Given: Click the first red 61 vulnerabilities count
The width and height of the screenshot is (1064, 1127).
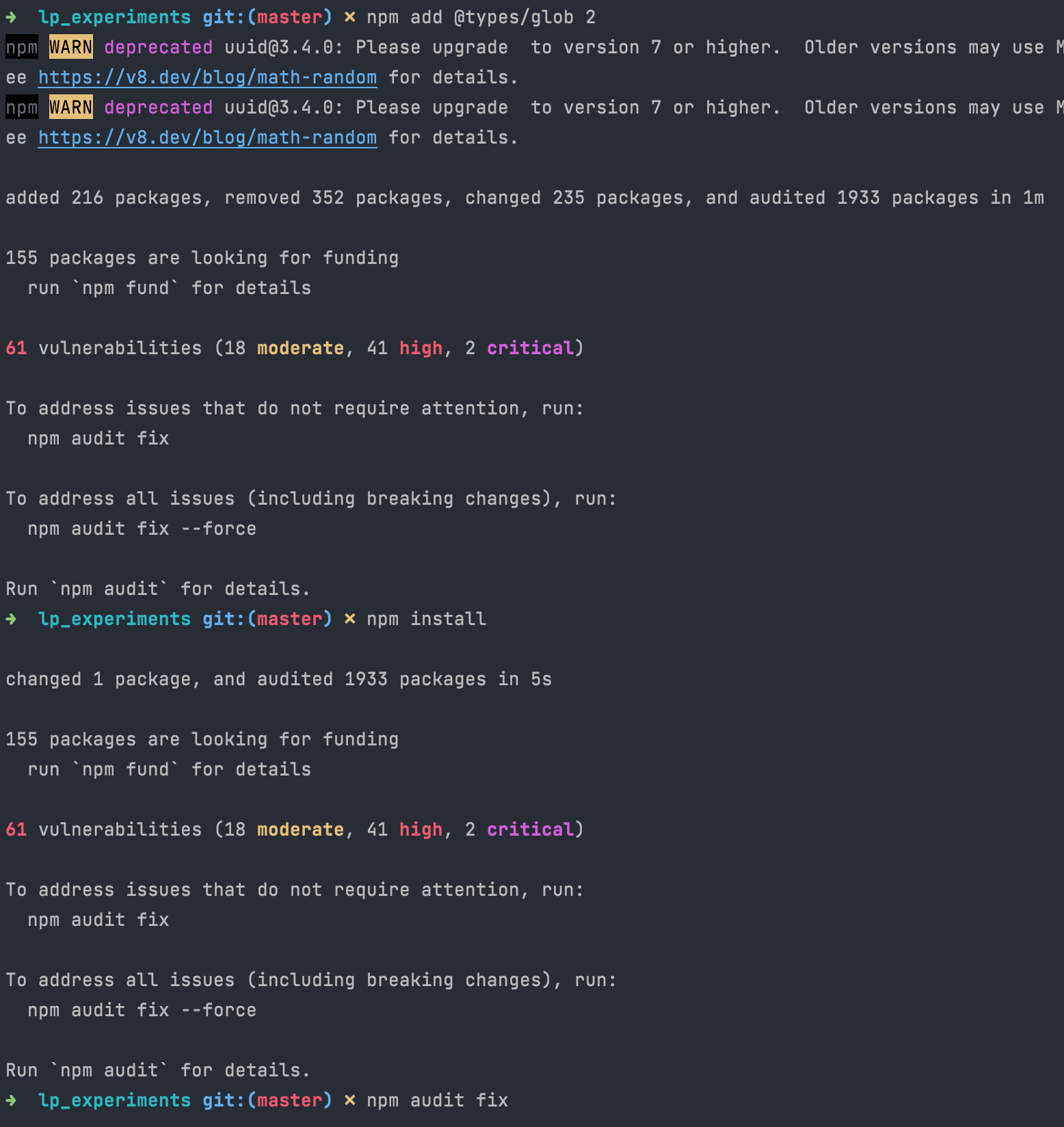Looking at the screenshot, I should coord(16,348).
